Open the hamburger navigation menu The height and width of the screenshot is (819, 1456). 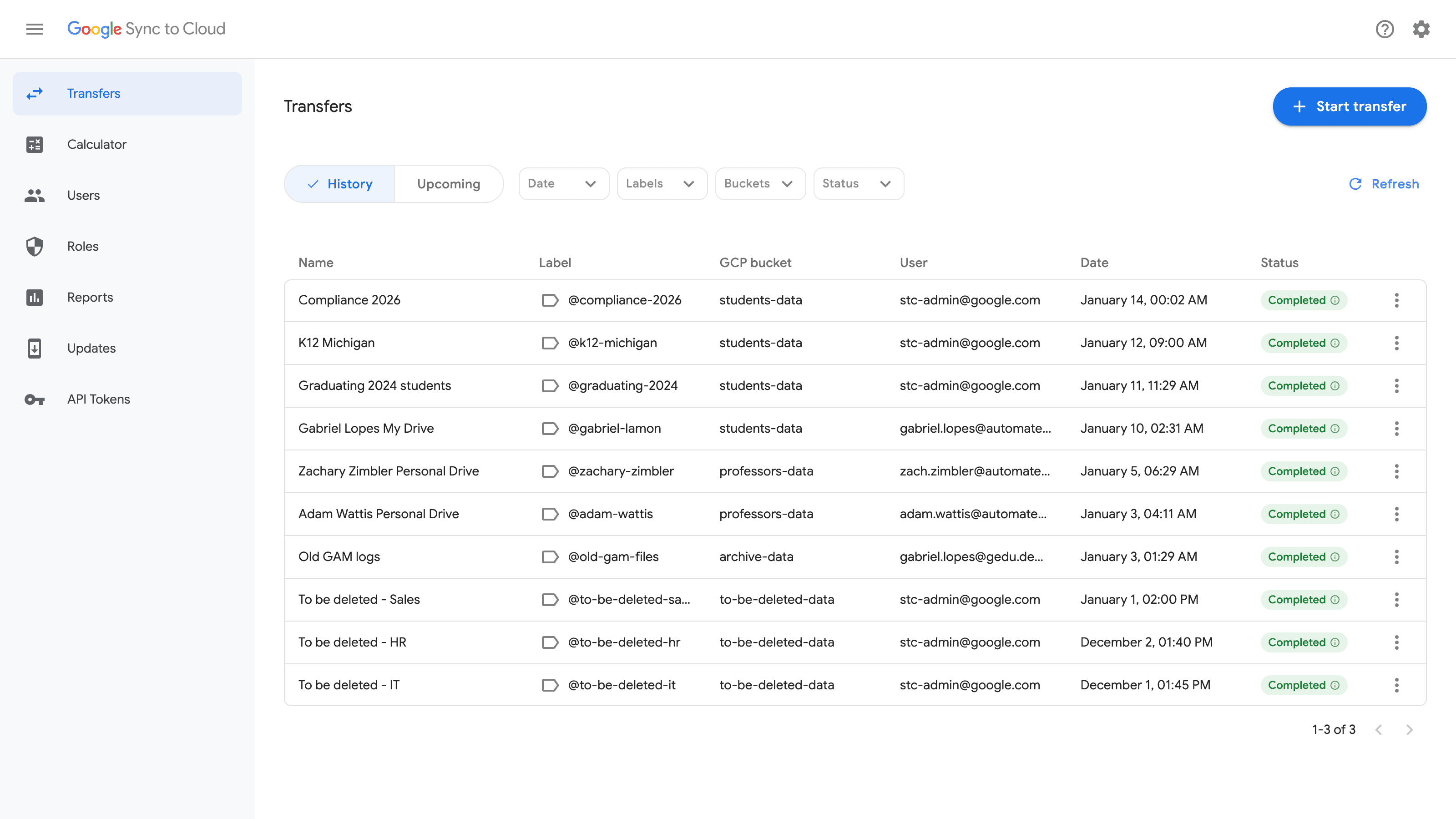pyautogui.click(x=34, y=29)
